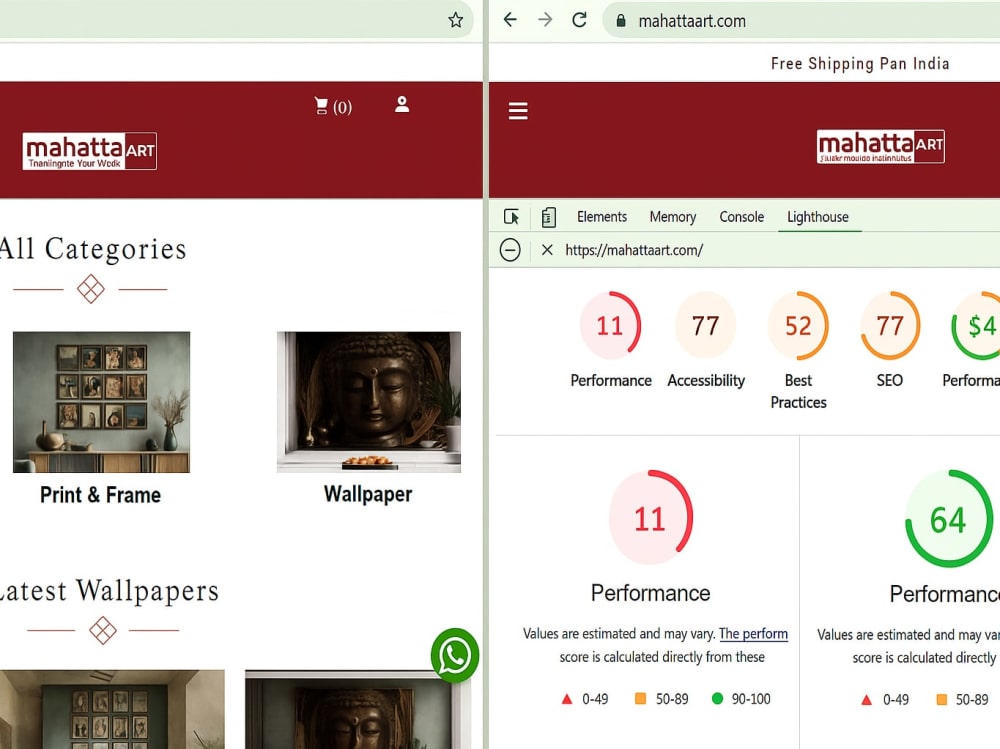Click the 0-49 legend under score 11
Viewport: 1000px width, 749px height.
(x=584, y=699)
